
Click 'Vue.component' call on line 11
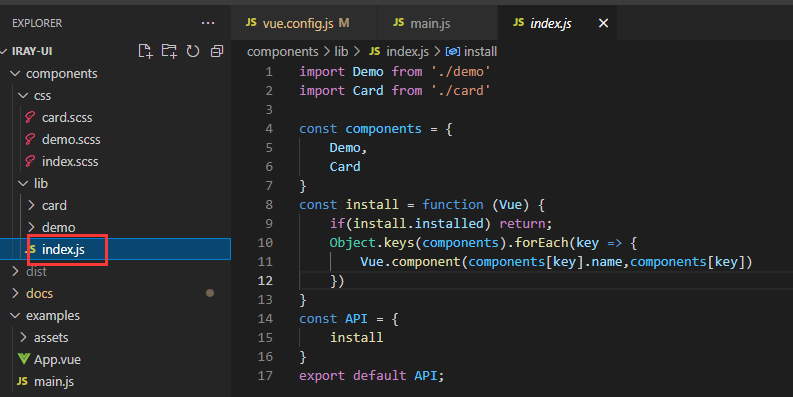(410, 262)
